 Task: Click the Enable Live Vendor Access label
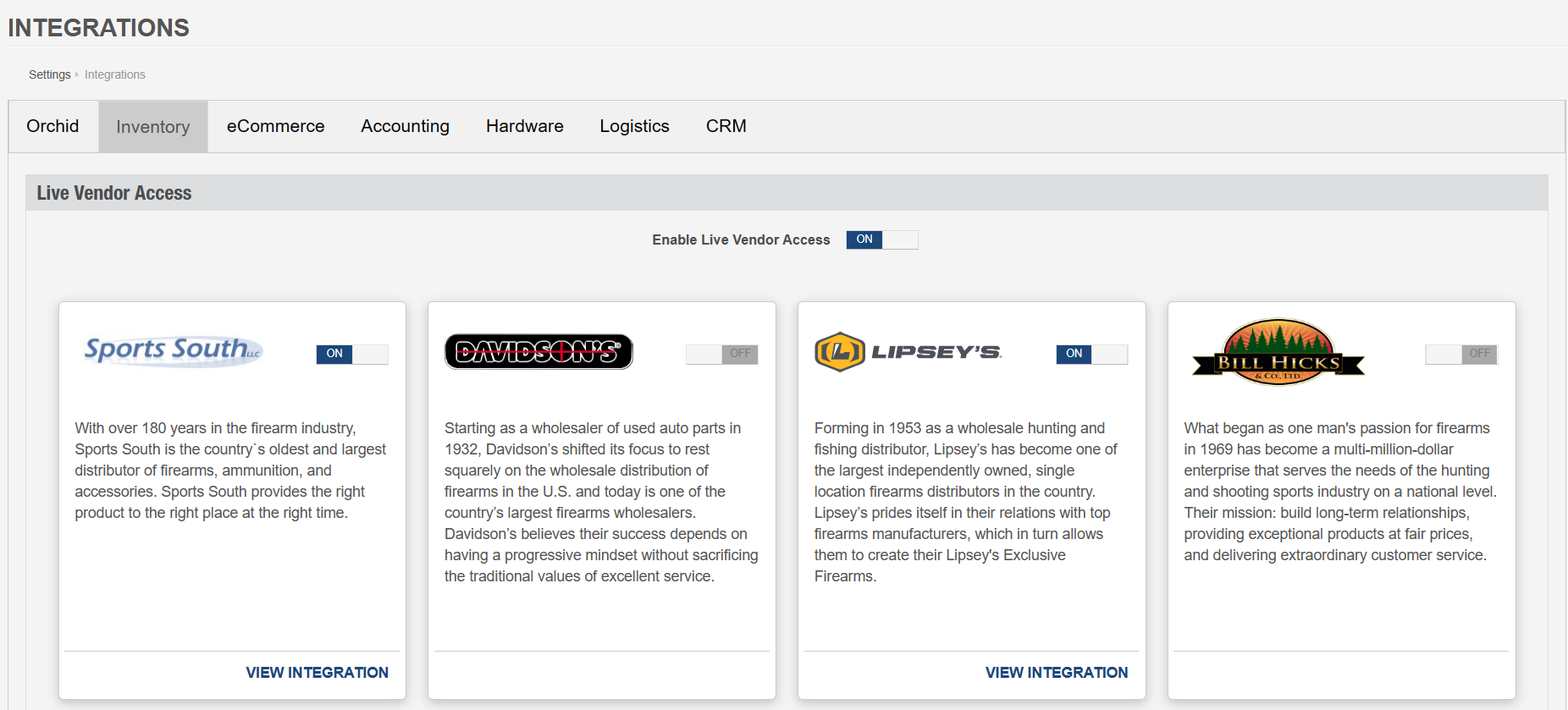(x=741, y=240)
